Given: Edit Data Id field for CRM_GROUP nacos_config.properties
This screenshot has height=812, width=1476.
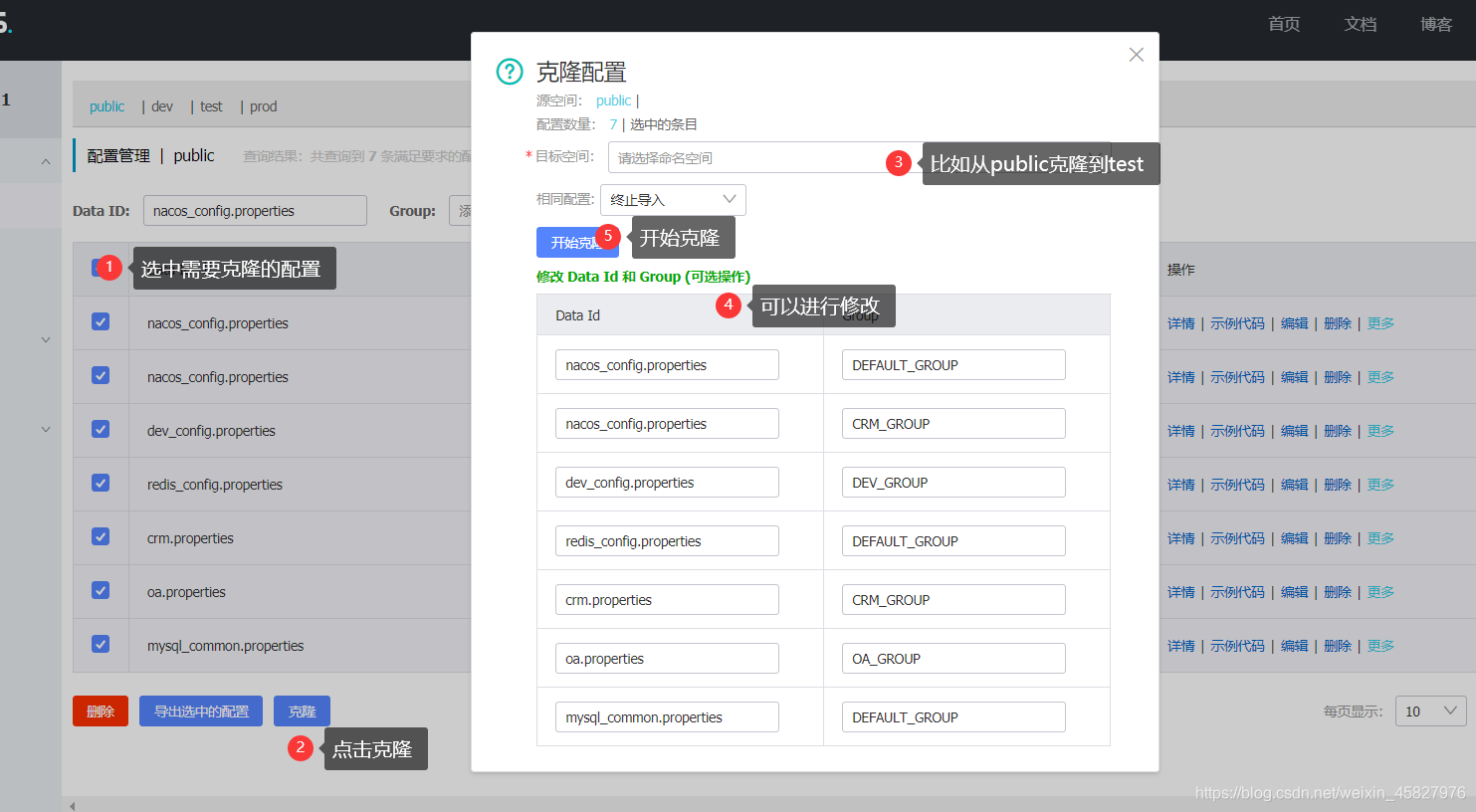Looking at the screenshot, I should coord(667,423).
